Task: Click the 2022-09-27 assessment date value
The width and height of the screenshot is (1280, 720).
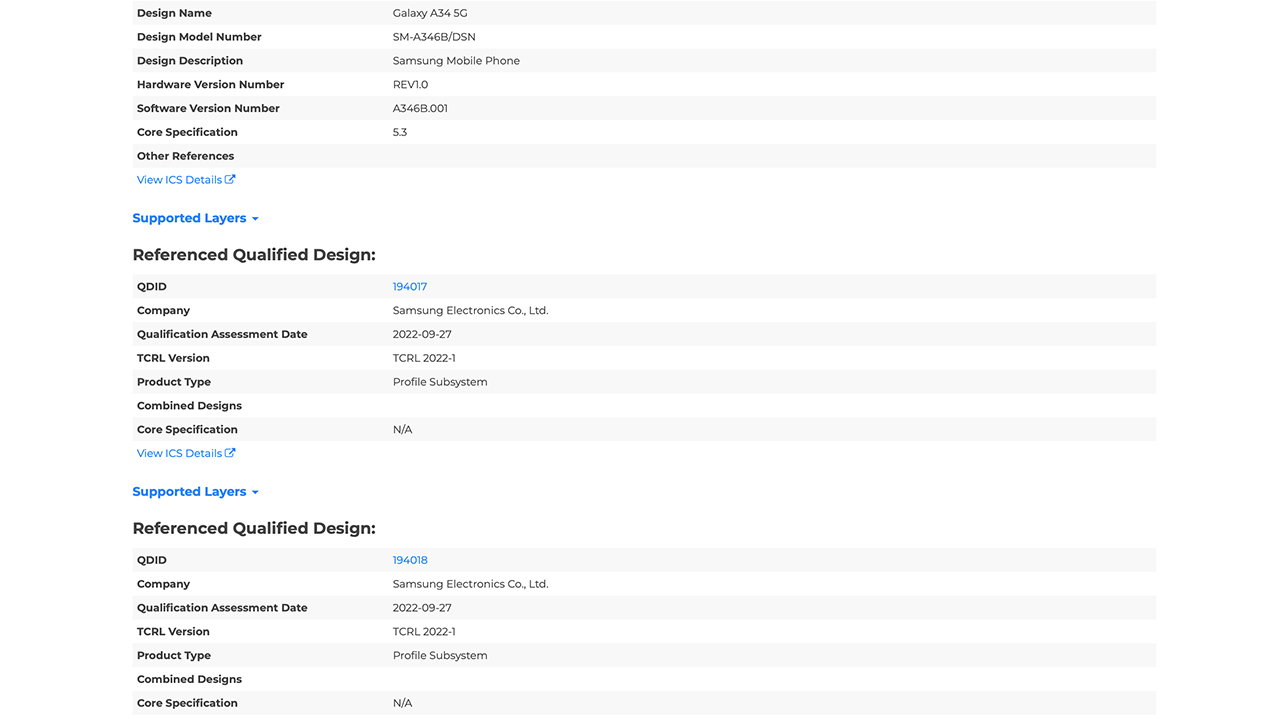Action: 421,334
